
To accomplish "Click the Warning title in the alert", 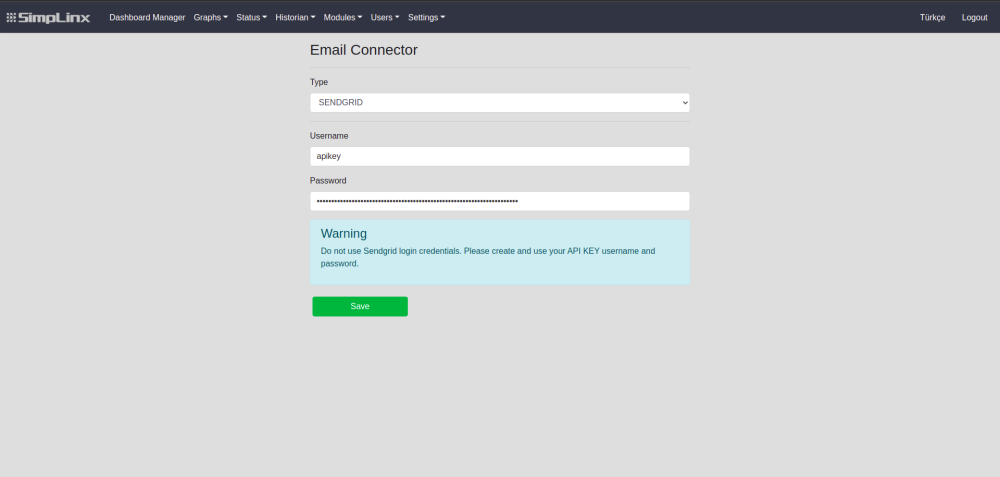I will (344, 234).
